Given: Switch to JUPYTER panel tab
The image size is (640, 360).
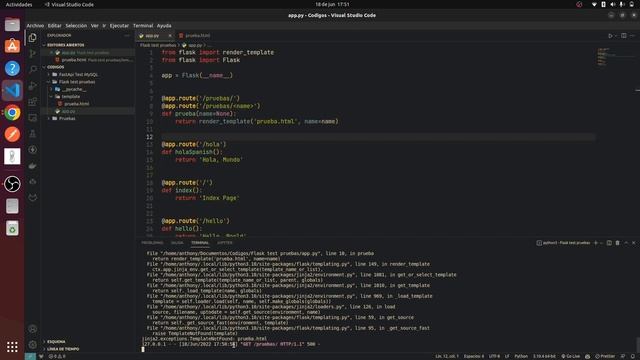Looking at the screenshot, I should [x=224, y=243].
